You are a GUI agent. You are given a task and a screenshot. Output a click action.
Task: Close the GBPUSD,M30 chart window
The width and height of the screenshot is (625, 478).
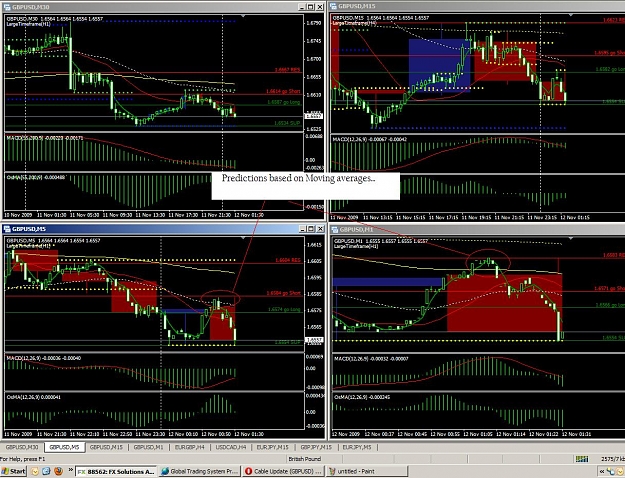pos(320,7)
